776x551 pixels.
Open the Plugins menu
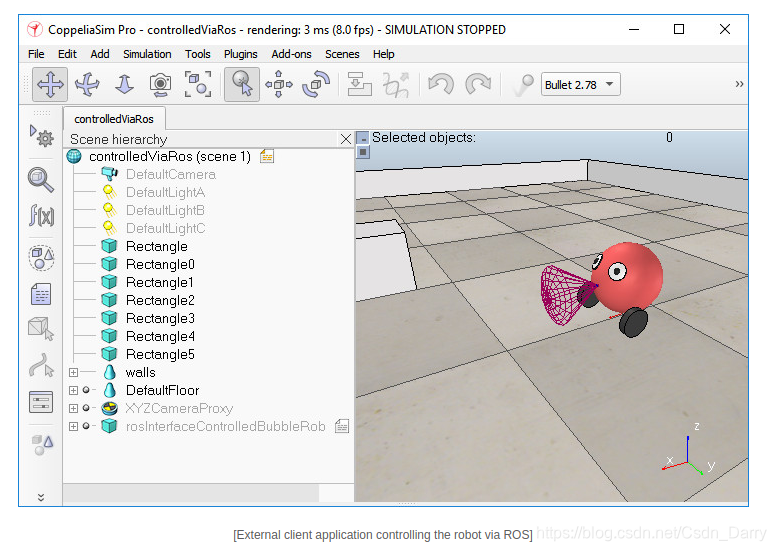tap(241, 54)
